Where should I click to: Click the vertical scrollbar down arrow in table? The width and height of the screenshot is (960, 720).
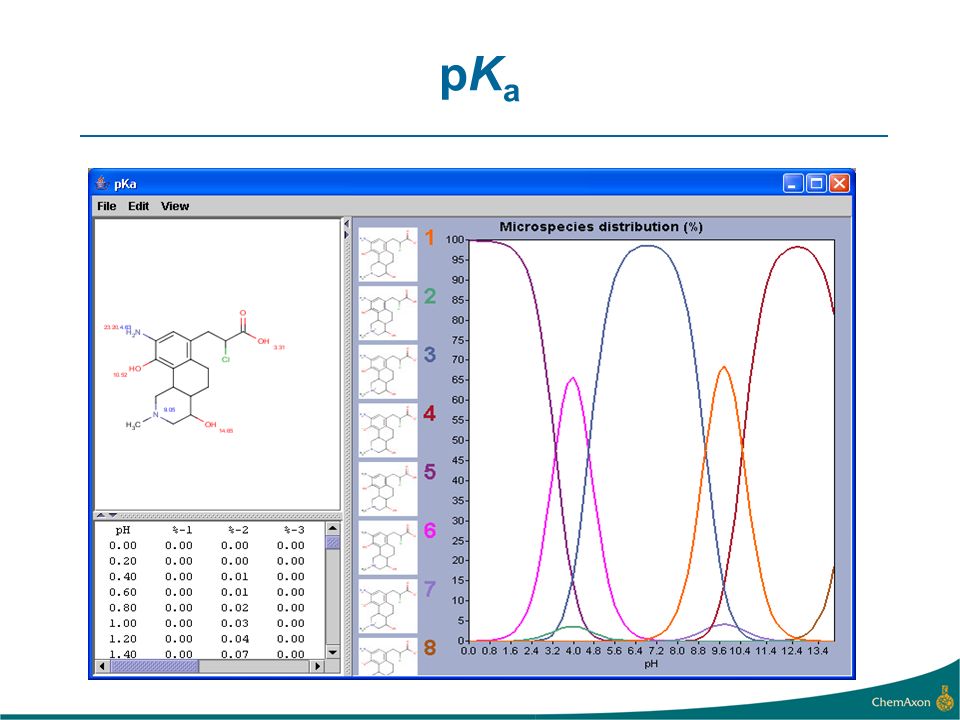pyautogui.click(x=332, y=653)
